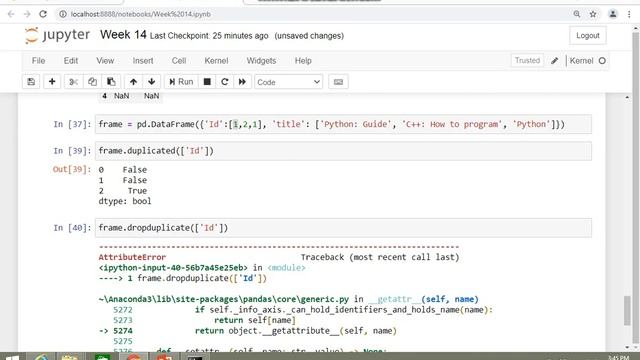Open the File menu
This screenshot has height=360, width=640.
point(38,61)
